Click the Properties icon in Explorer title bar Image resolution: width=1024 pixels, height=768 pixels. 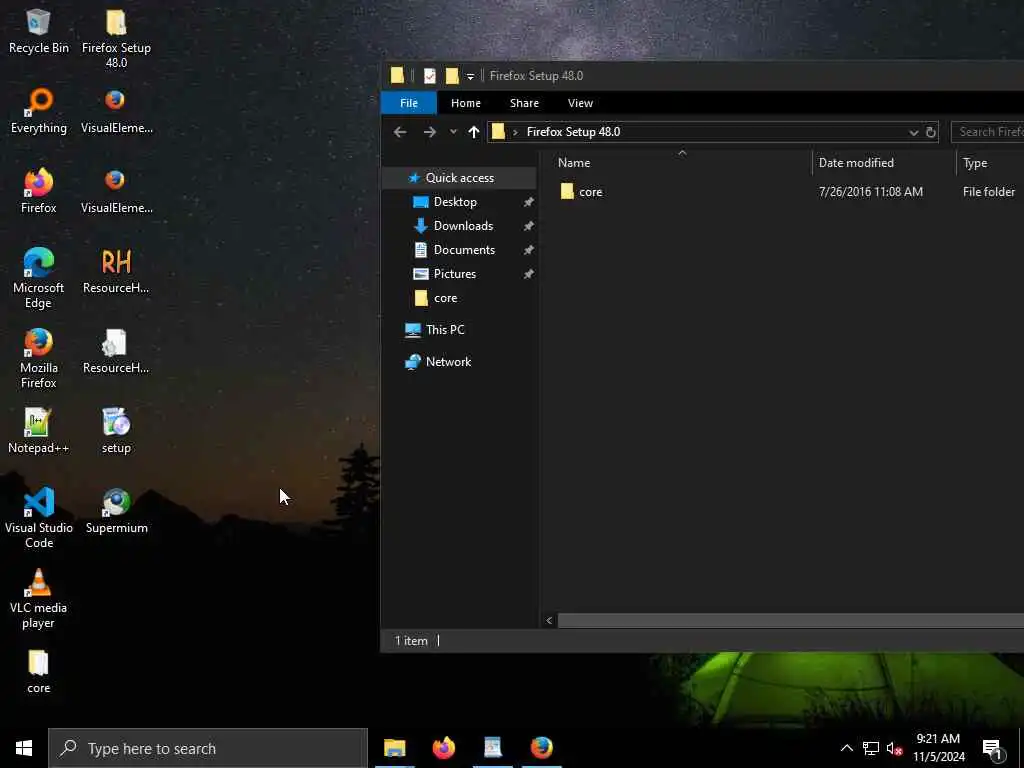pos(429,76)
